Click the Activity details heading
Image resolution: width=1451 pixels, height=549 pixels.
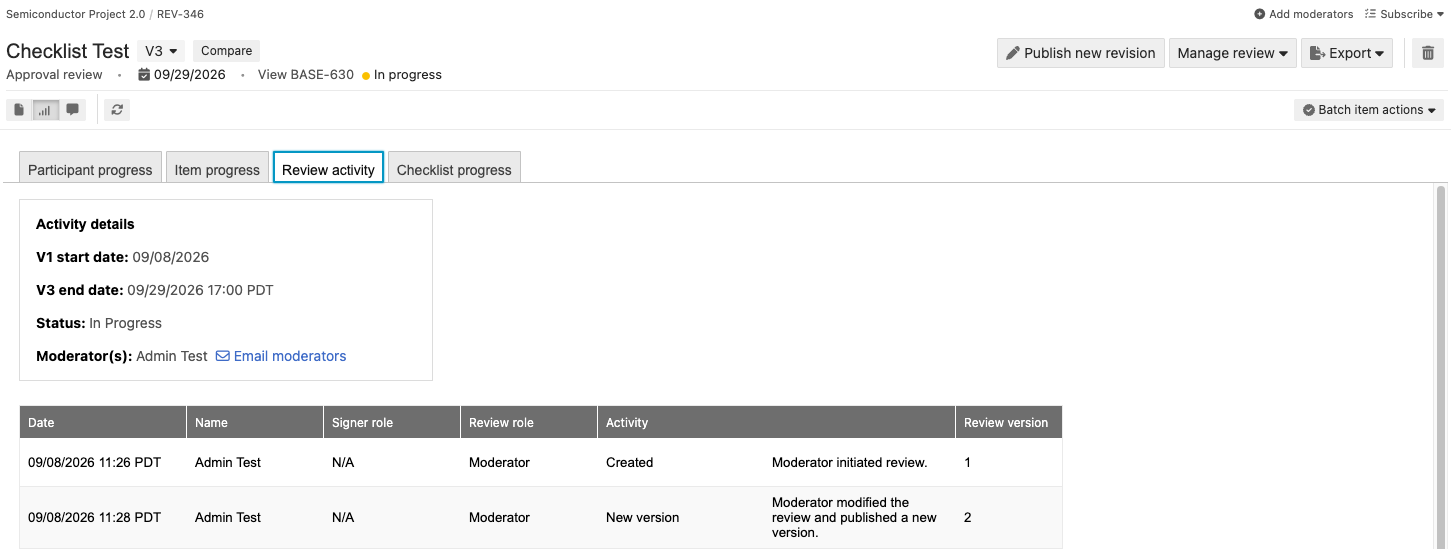point(85,224)
